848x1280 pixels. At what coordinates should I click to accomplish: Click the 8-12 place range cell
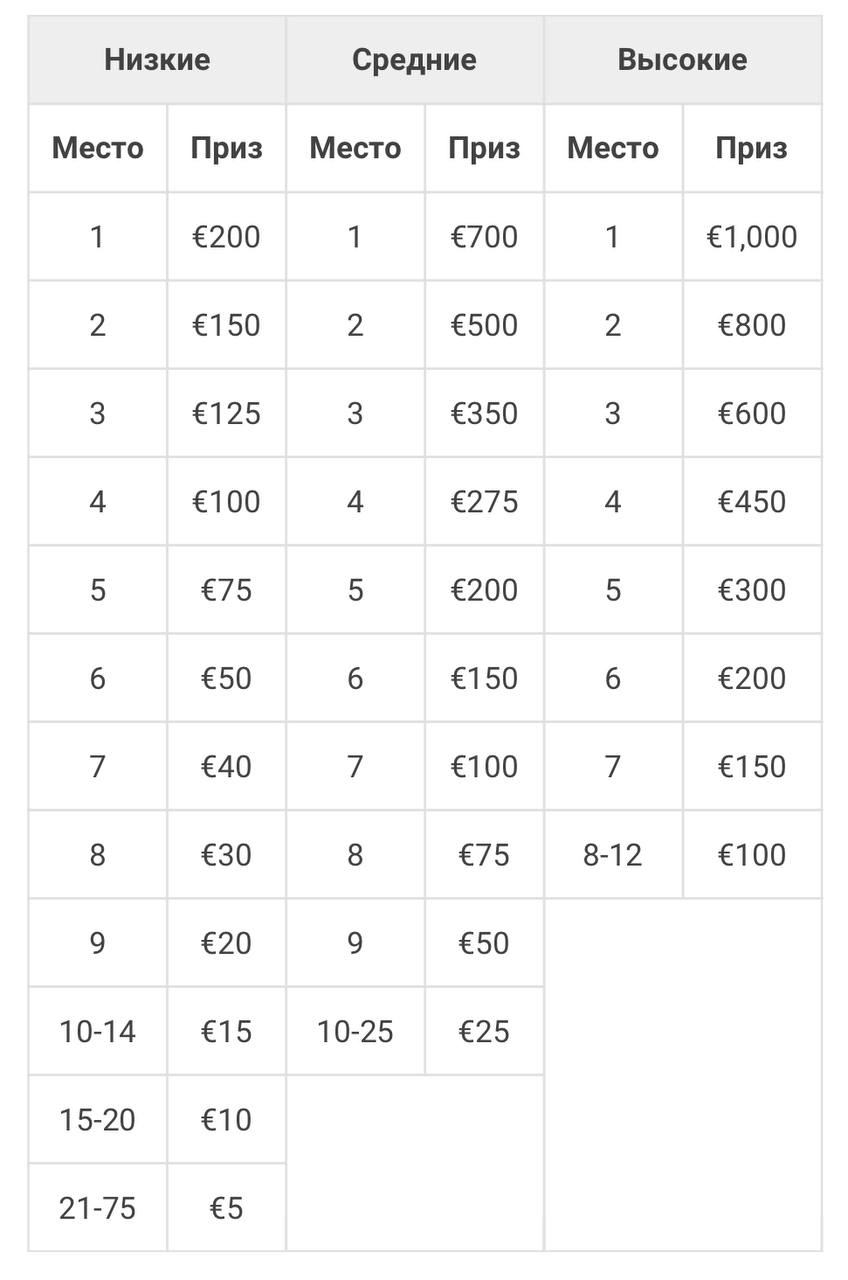(613, 855)
